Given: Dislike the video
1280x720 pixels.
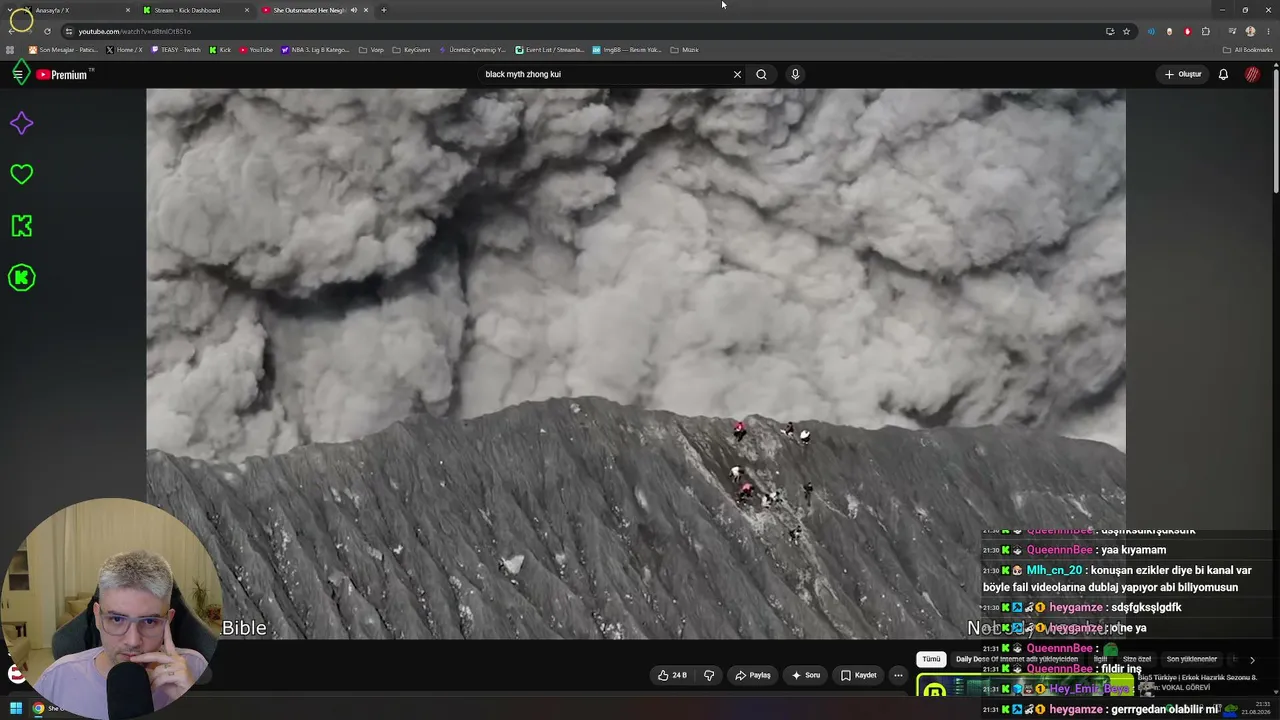Looking at the screenshot, I should pos(709,675).
